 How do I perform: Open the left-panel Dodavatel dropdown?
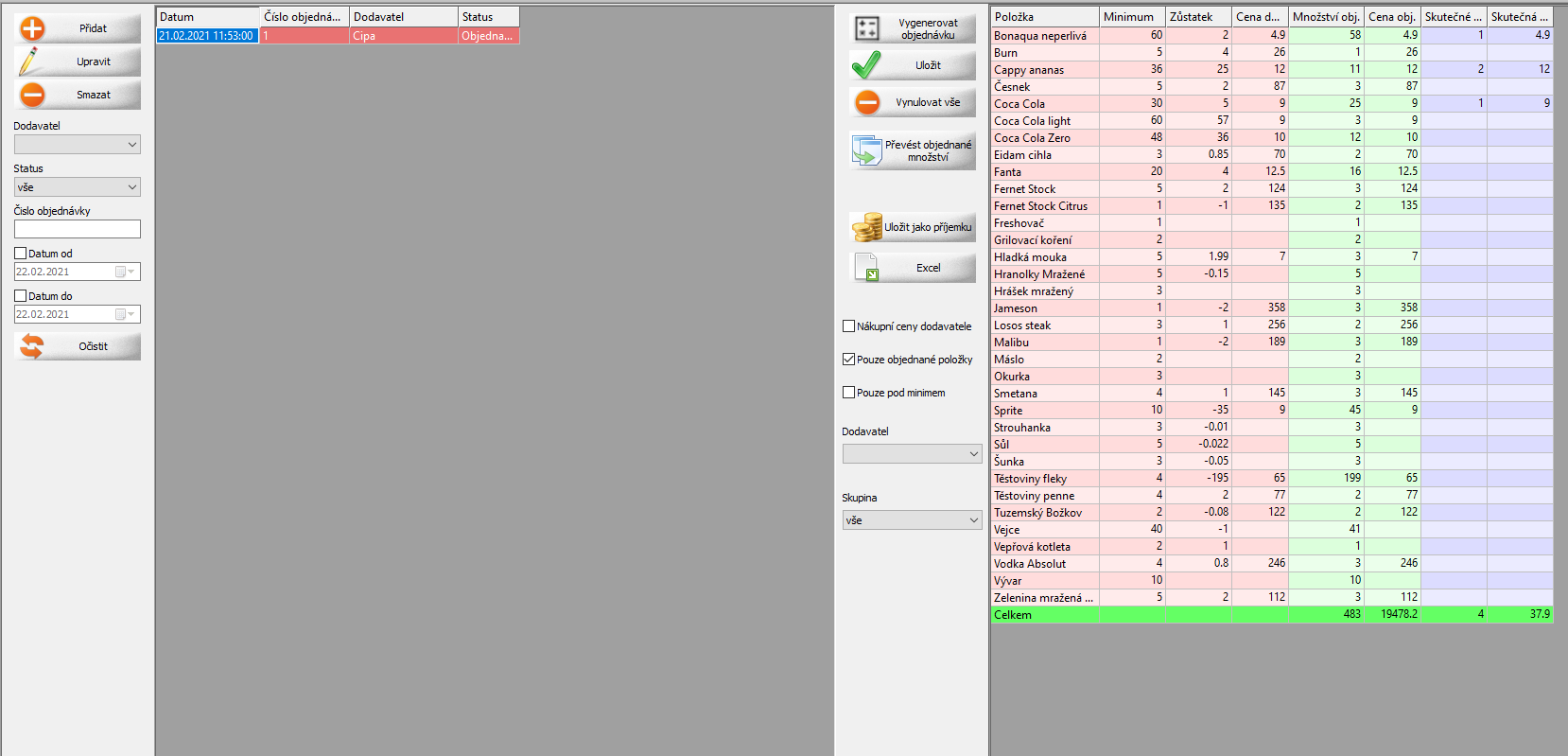coord(78,145)
